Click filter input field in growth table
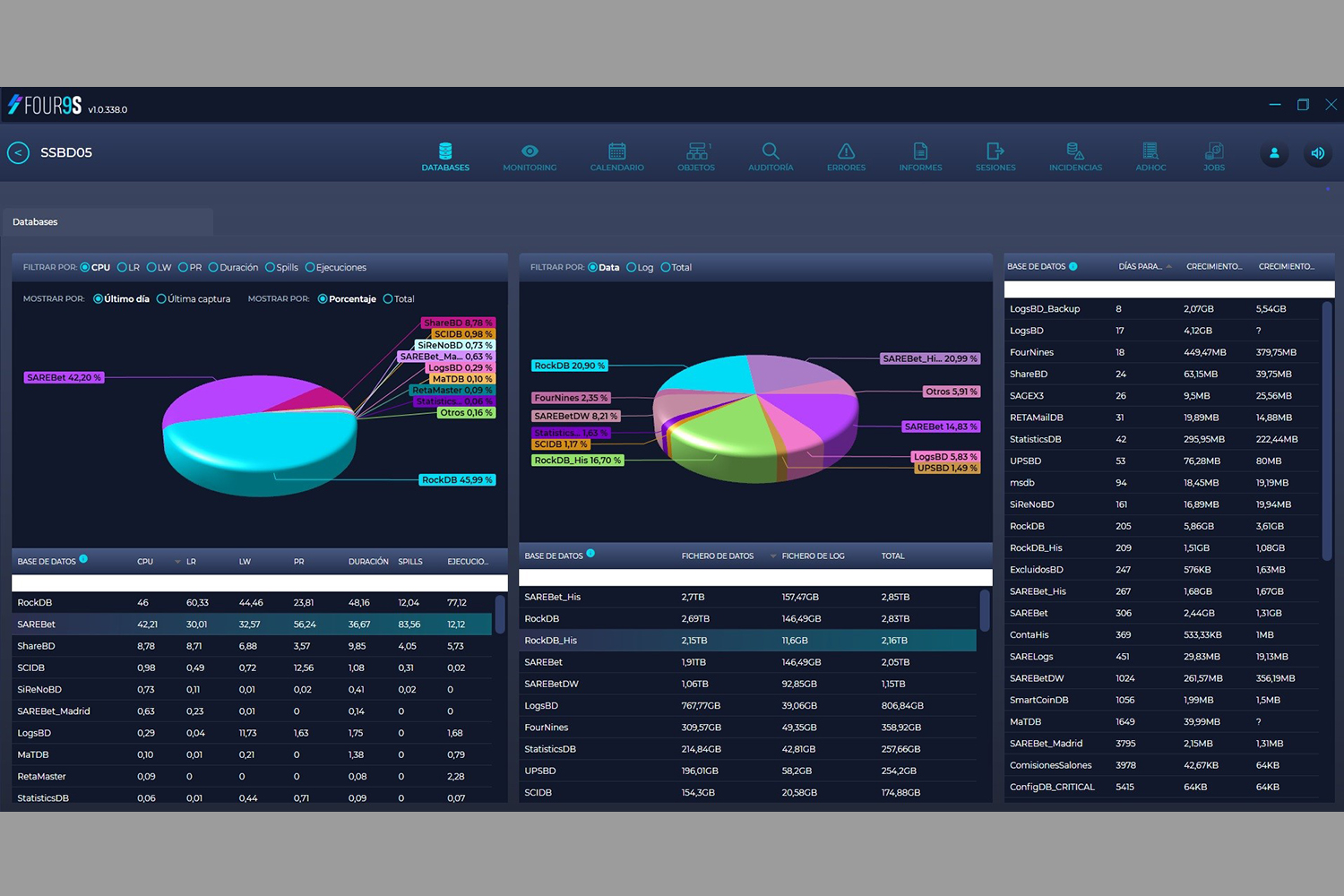The image size is (1344, 896). 1169,289
